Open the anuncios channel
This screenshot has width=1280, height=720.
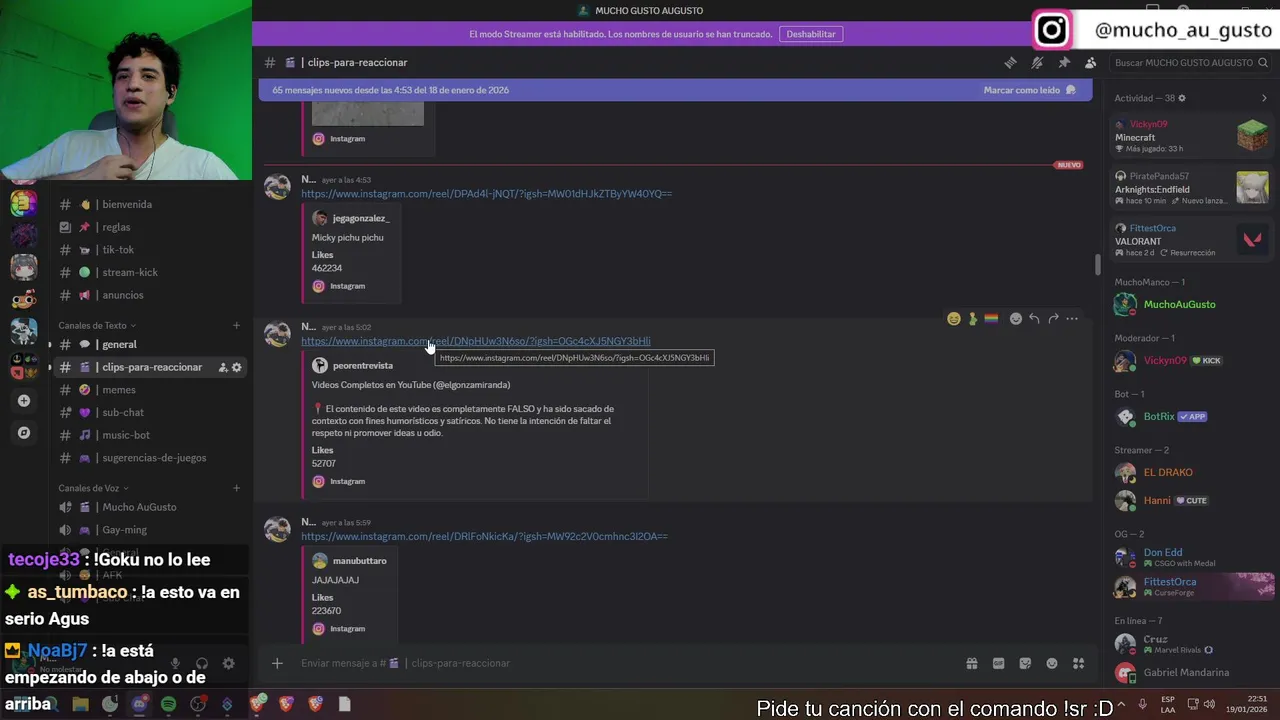[x=123, y=295]
